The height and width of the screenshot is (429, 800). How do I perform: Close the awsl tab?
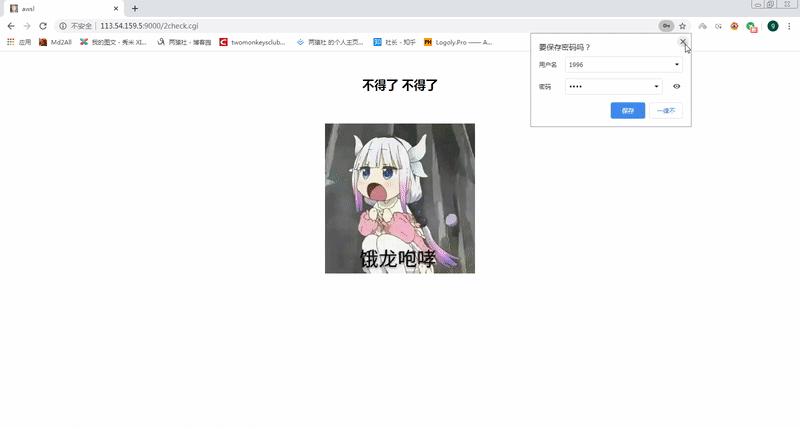116,9
